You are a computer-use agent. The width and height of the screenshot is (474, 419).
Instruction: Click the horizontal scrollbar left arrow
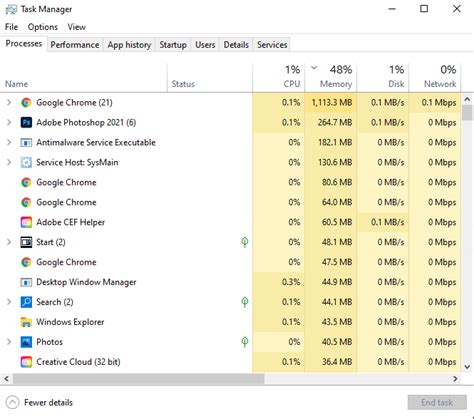[6, 379]
